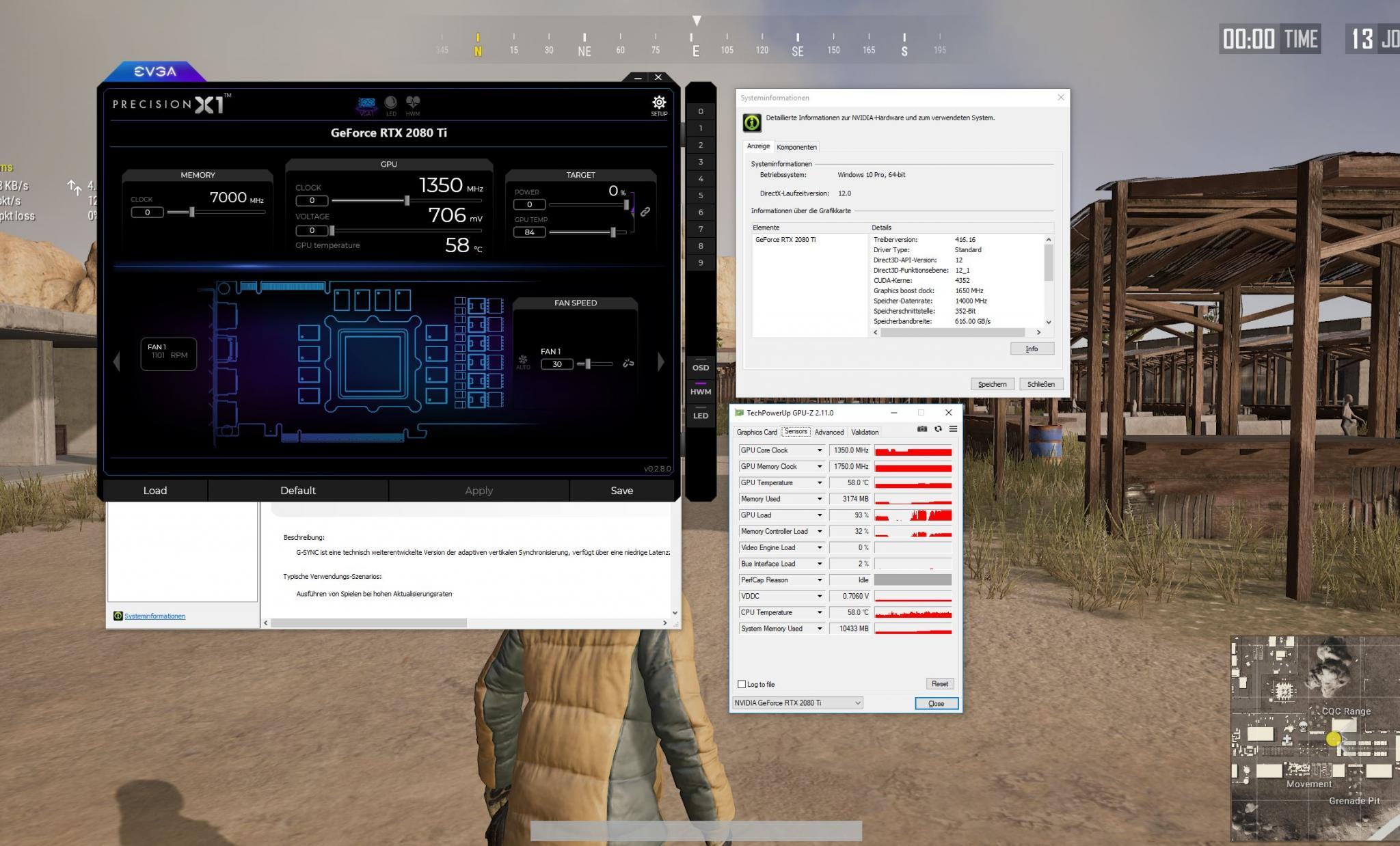1400x846 pixels.
Task: Click the FAN 1 speed slider handle
Action: 588,364
